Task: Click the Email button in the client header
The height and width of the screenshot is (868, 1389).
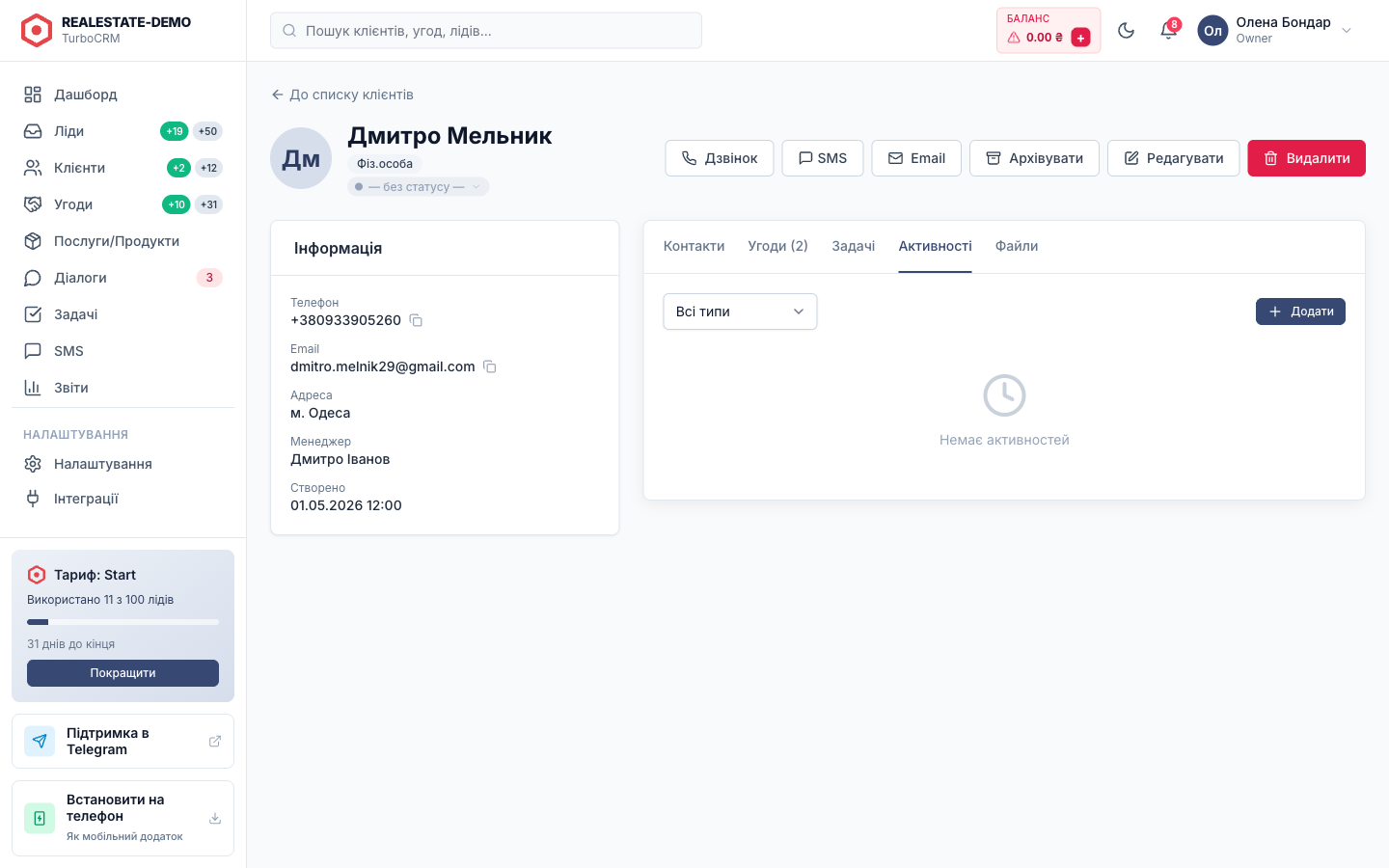Action: 916,158
